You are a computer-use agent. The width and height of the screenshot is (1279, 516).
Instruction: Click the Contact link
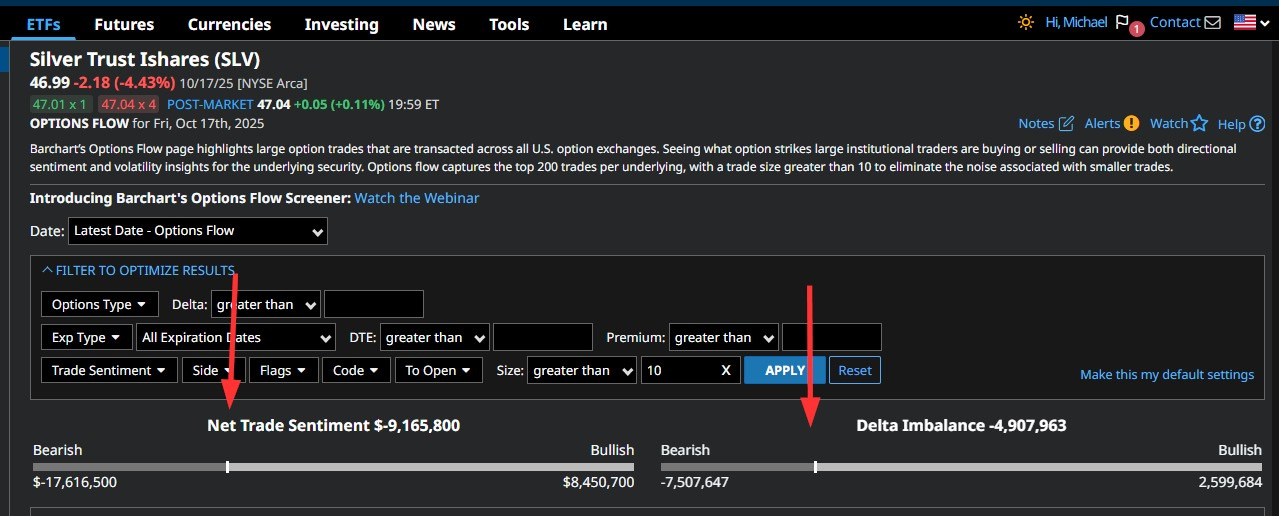[1175, 22]
